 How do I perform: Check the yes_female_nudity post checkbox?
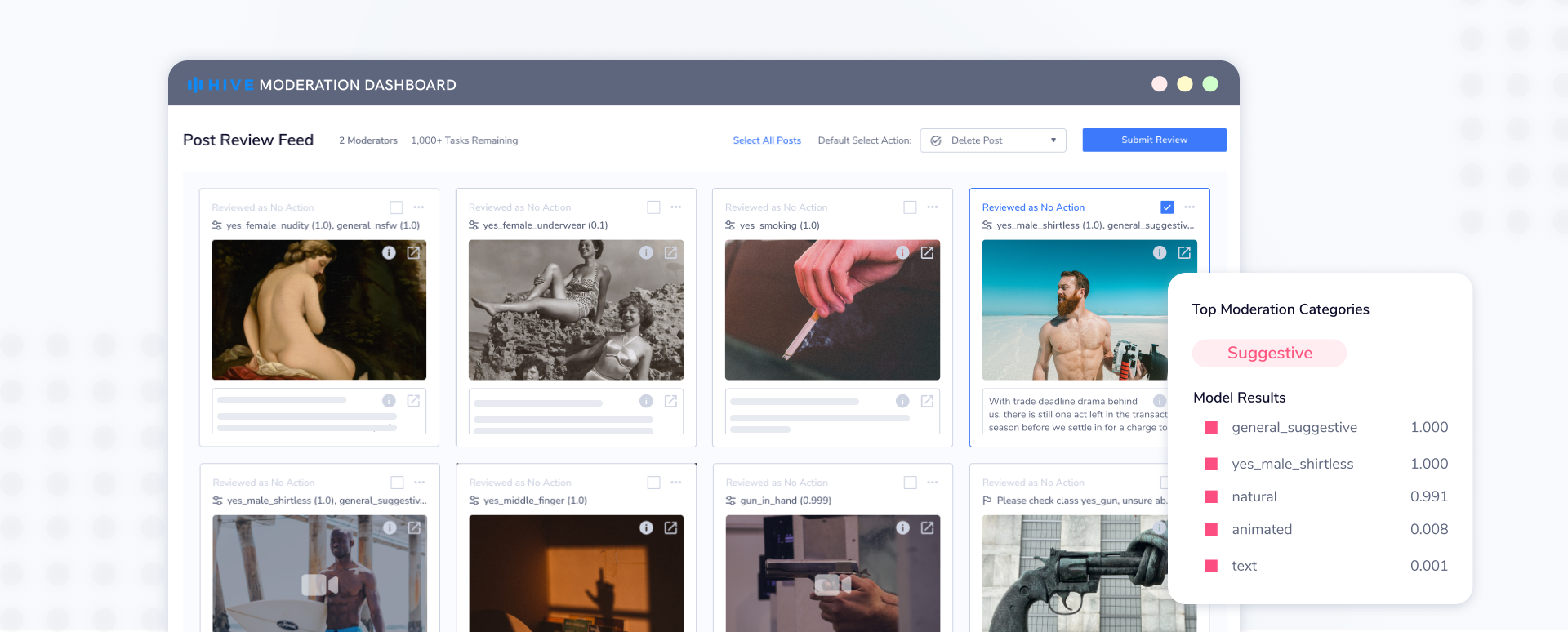point(397,207)
